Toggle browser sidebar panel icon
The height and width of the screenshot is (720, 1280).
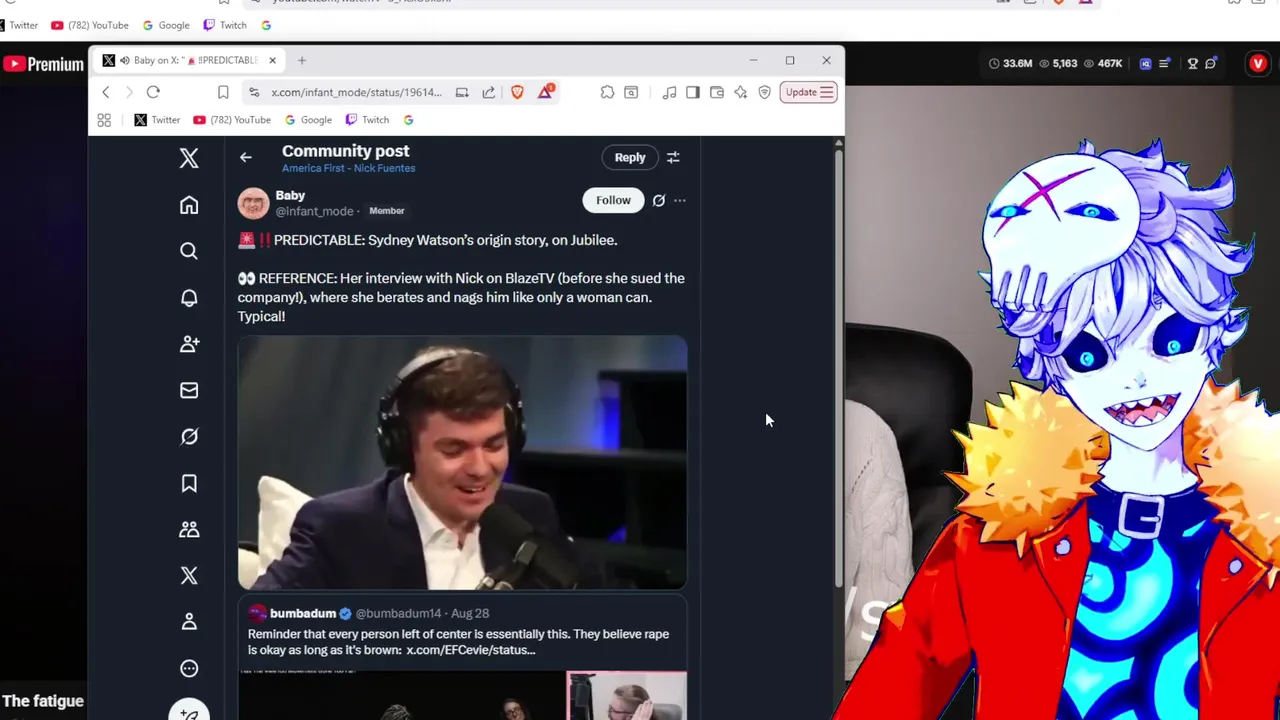point(693,92)
